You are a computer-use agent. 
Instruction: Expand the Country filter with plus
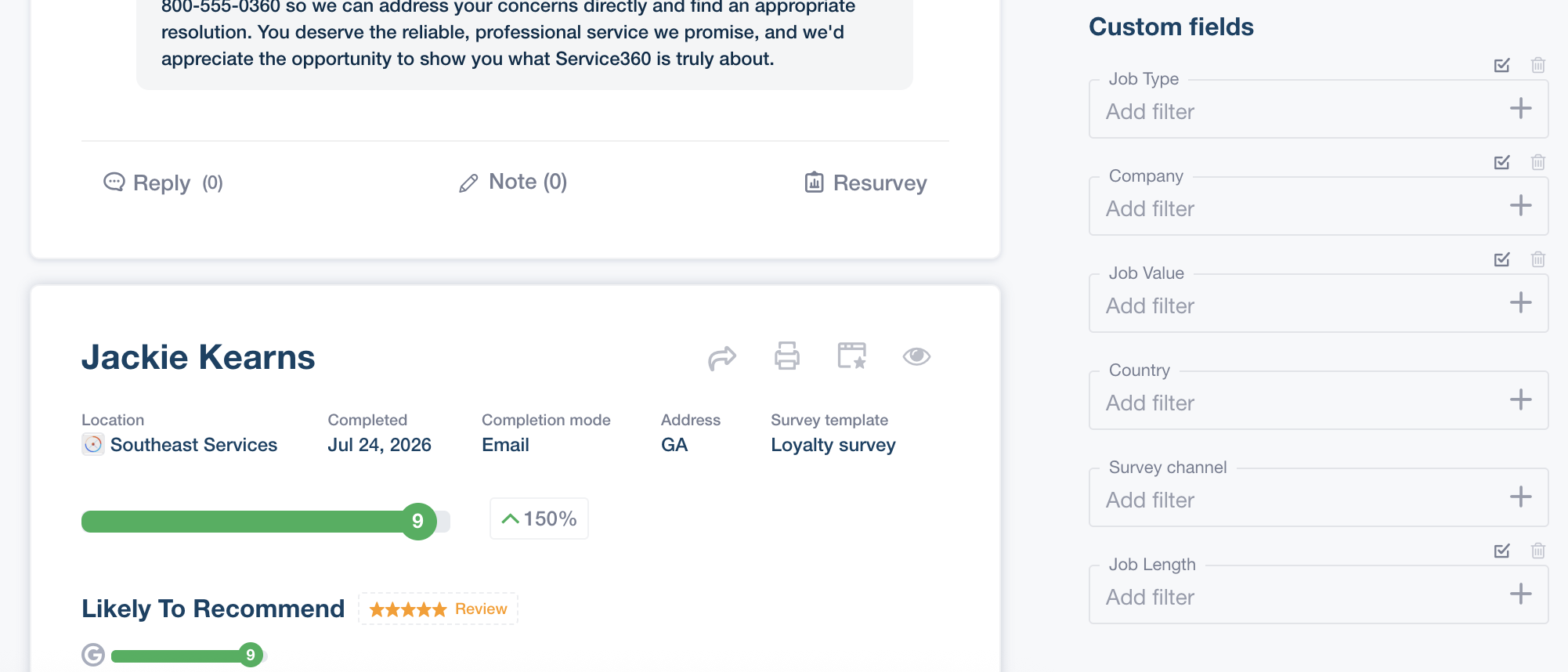[1520, 399]
